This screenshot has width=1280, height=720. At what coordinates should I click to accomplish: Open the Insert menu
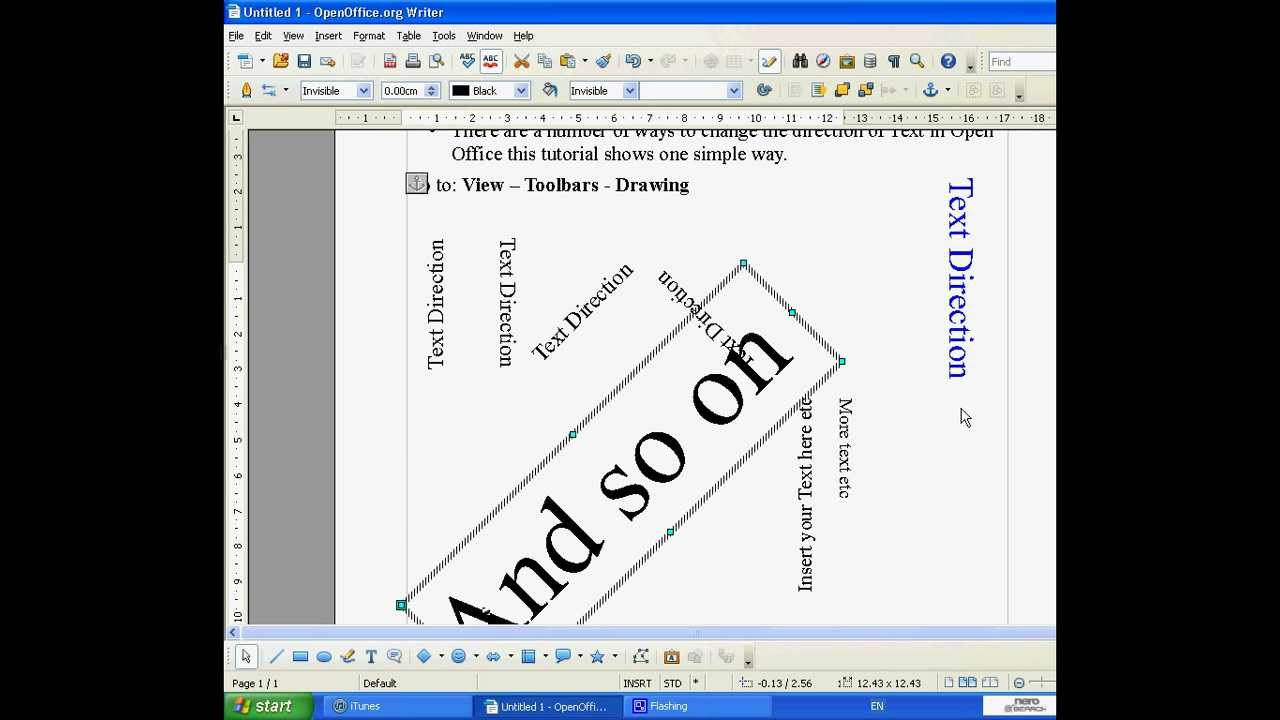tap(328, 36)
